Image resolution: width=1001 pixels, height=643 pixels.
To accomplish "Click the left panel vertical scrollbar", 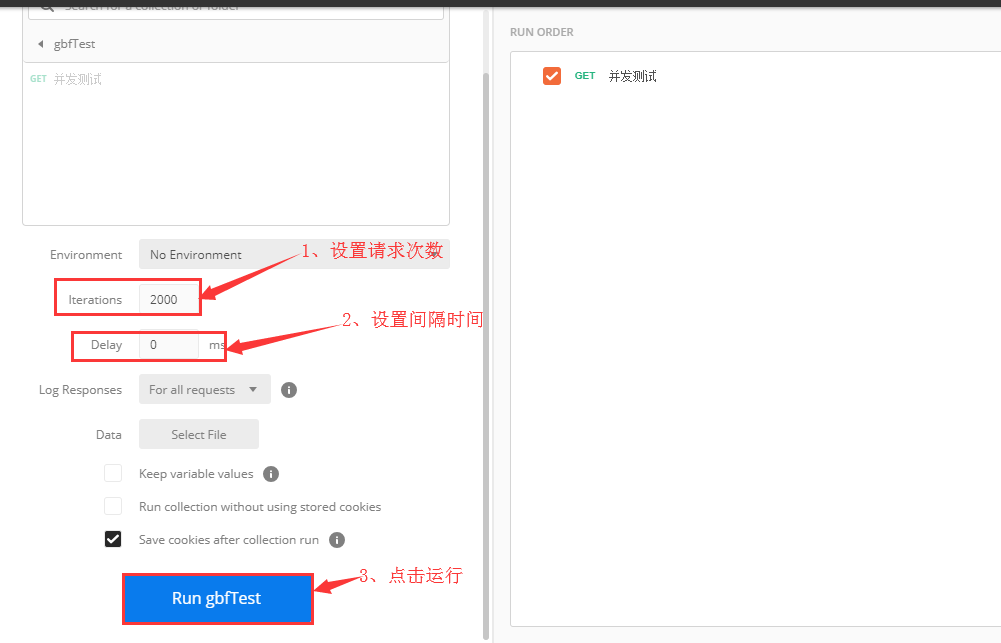I will pyautogui.click(x=486, y=355).
